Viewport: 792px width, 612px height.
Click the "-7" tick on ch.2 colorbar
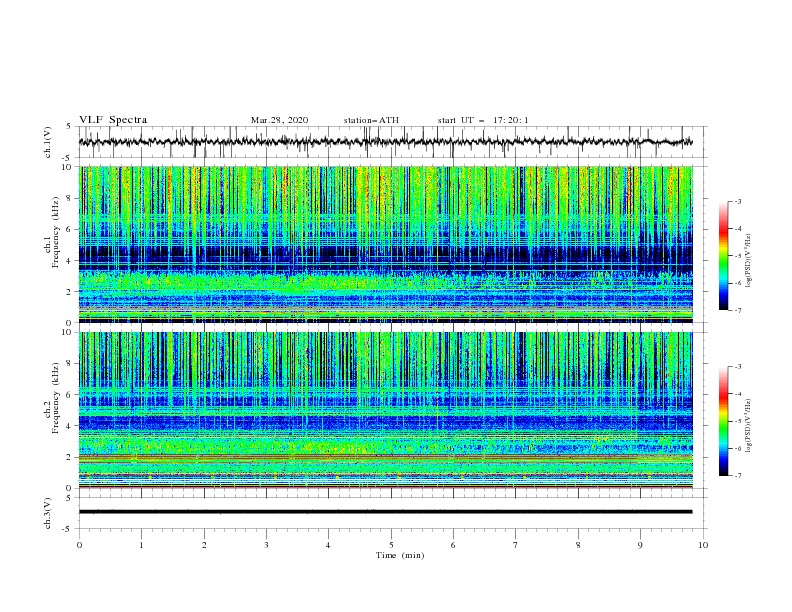pos(738,475)
